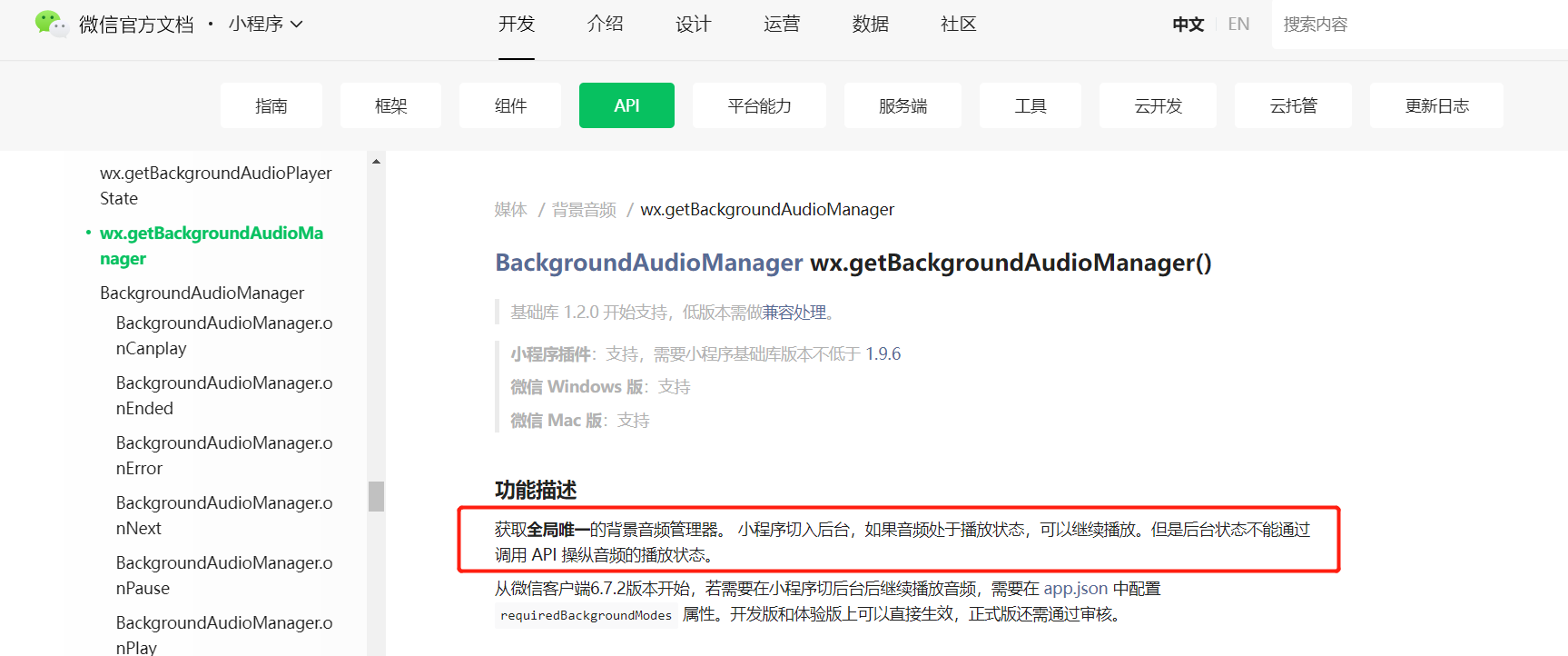
Task: Click the 小程序插件 support label
Action: (x=550, y=354)
